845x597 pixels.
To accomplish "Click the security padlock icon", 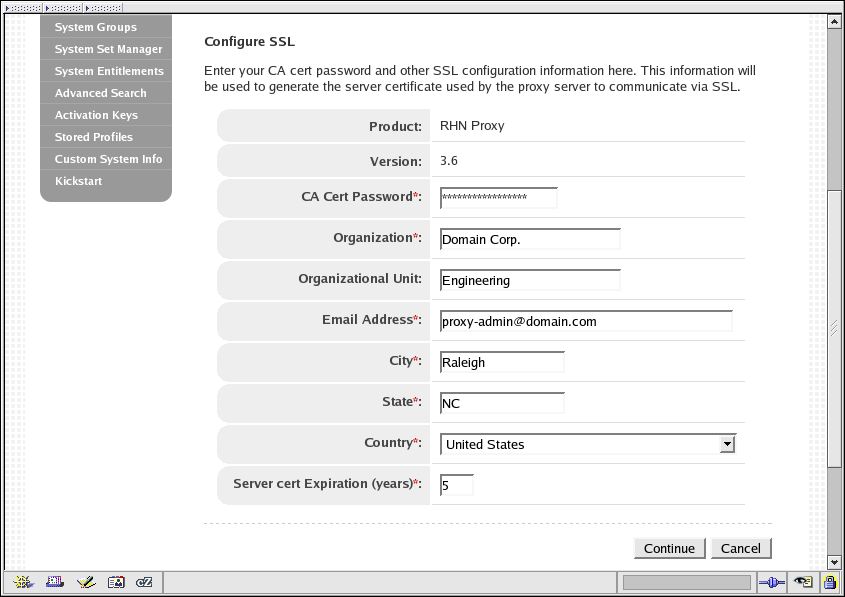I will 829,582.
